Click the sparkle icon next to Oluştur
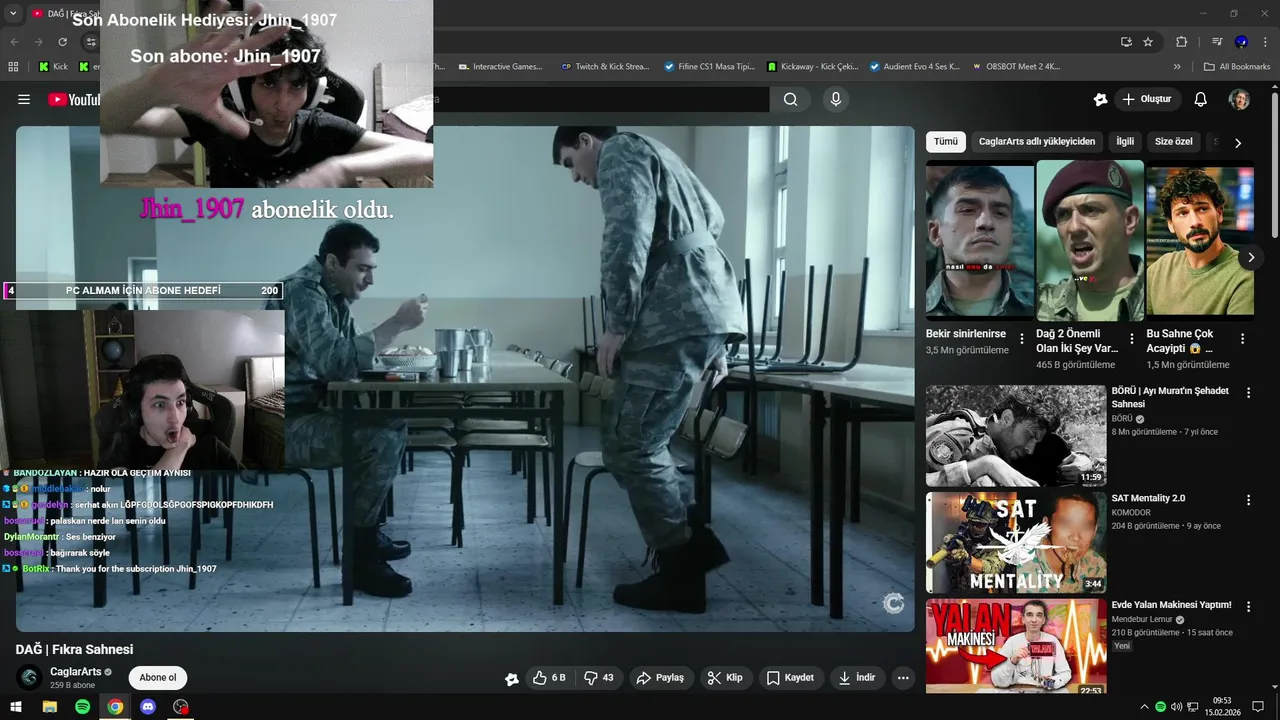The image size is (1280, 720). click(x=1101, y=99)
